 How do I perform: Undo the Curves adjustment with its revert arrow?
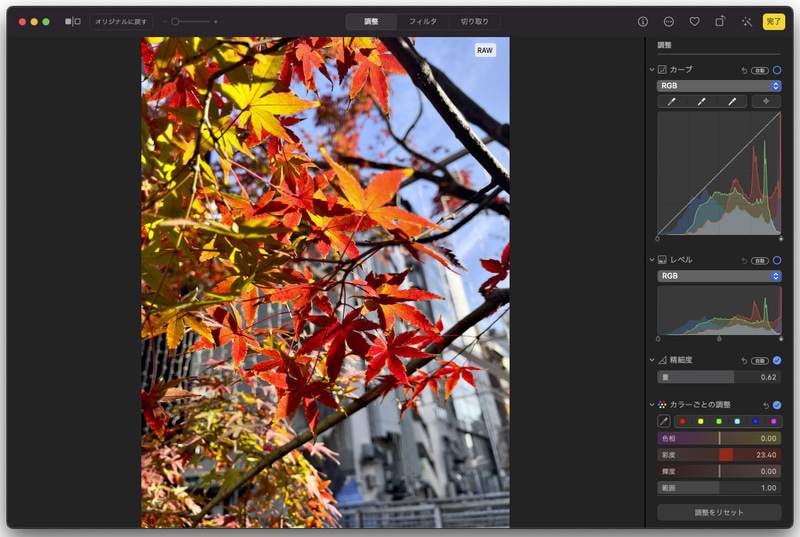(x=744, y=70)
